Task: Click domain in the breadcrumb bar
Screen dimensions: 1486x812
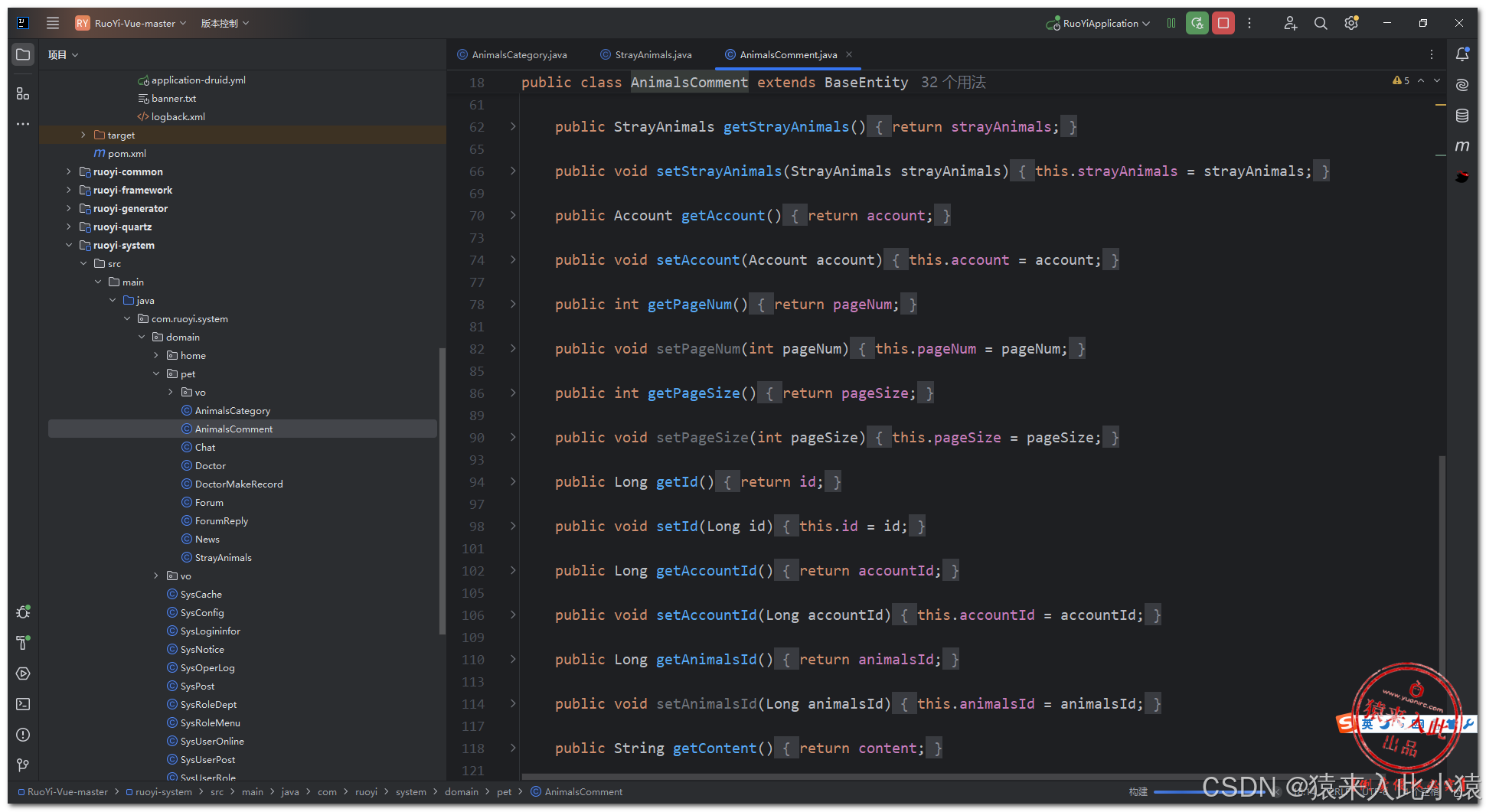Action: point(462,791)
